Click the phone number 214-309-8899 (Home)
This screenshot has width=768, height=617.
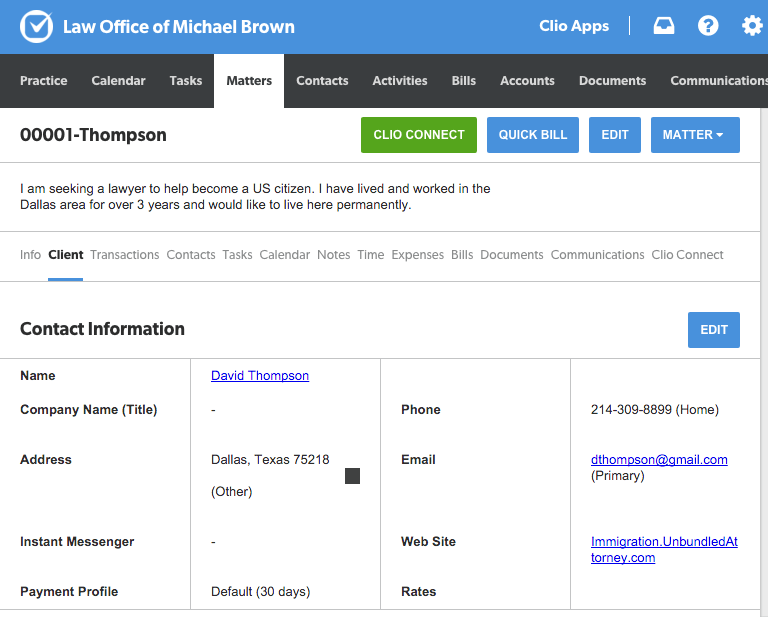click(x=654, y=409)
